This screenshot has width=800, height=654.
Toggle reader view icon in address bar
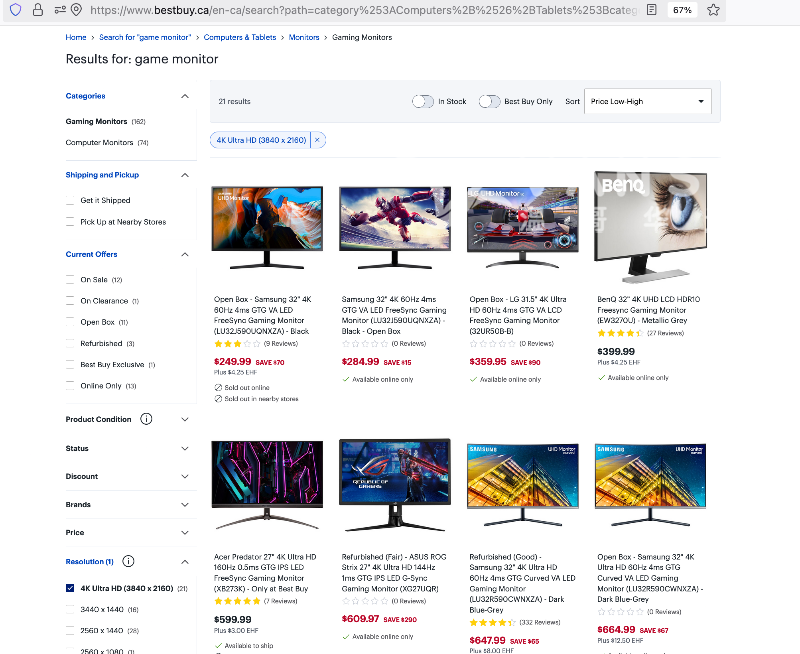pos(652,9)
